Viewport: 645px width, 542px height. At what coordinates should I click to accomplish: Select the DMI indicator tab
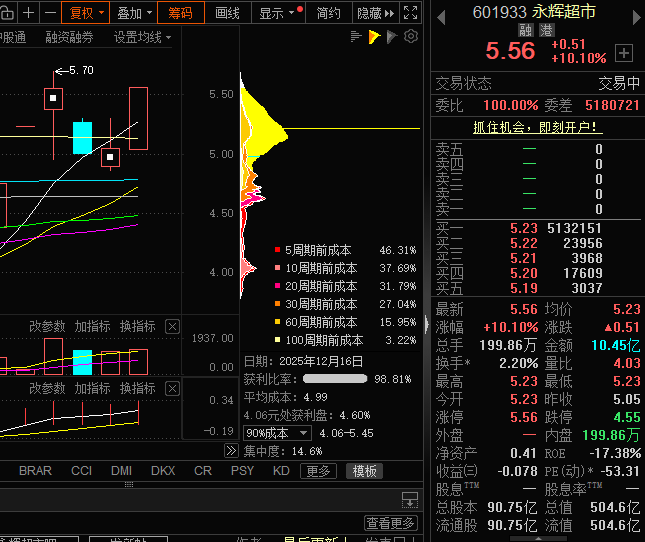pos(121,471)
